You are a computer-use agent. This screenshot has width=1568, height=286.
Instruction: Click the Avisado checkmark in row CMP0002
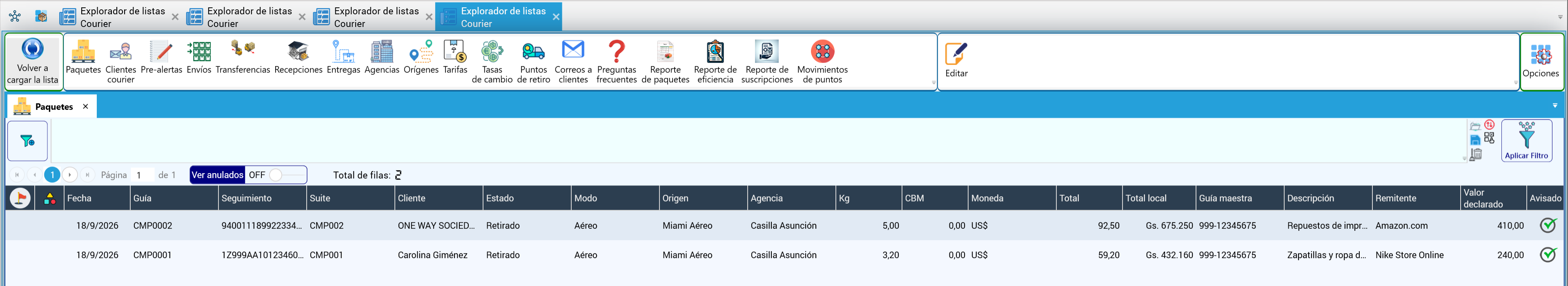pyautogui.click(x=1548, y=225)
